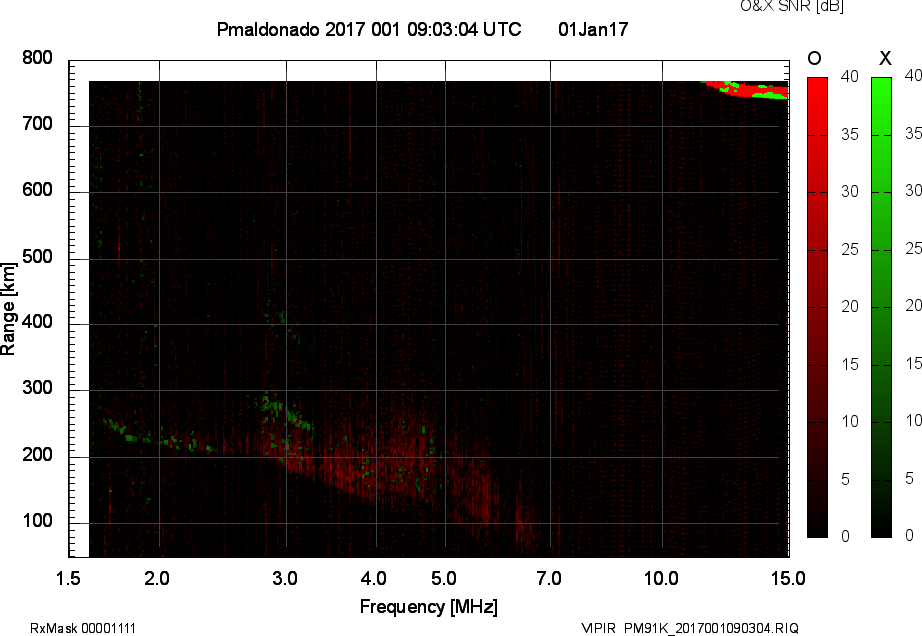Click the 7.0 frequency tick label
This screenshot has width=922, height=636.
(x=549, y=578)
